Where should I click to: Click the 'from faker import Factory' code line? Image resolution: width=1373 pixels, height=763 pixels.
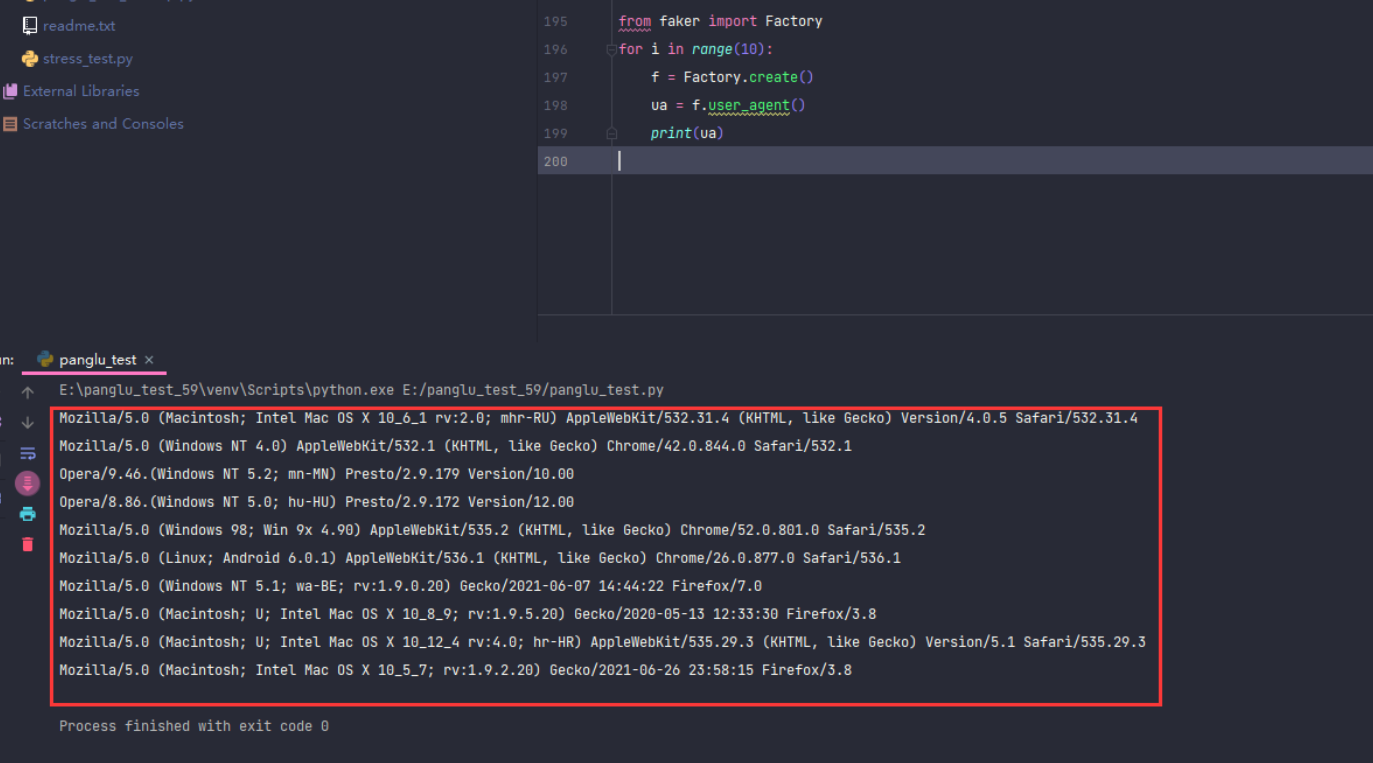pyautogui.click(x=720, y=21)
